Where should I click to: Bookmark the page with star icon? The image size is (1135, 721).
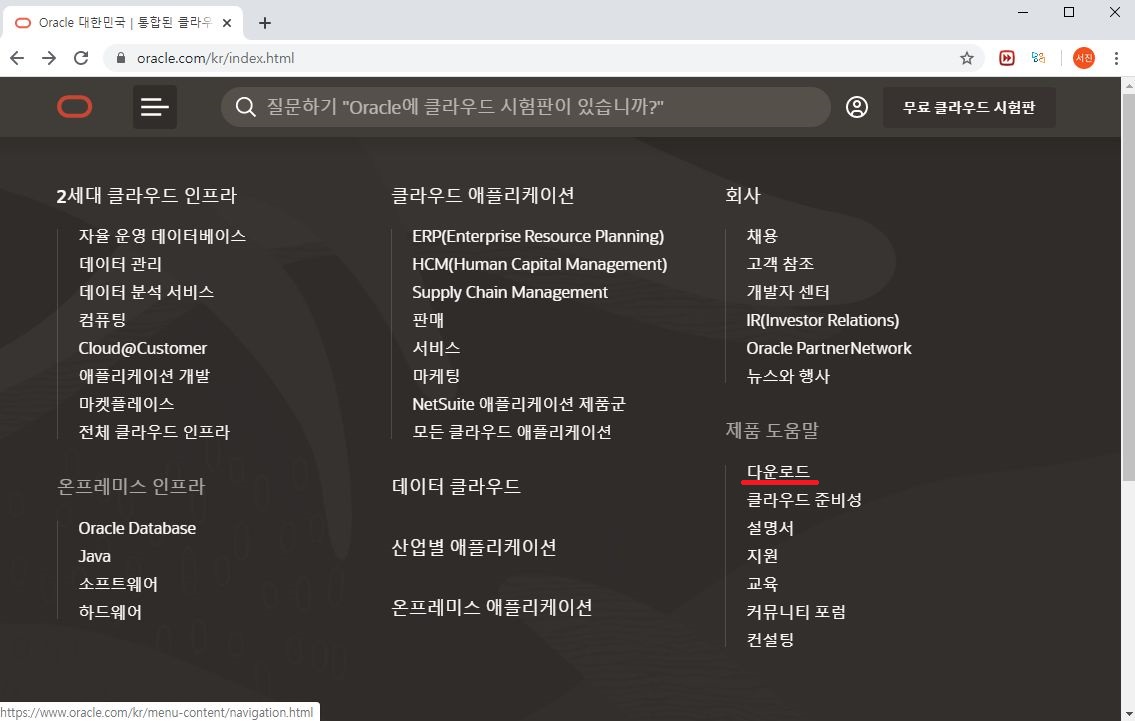click(x=966, y=58)
